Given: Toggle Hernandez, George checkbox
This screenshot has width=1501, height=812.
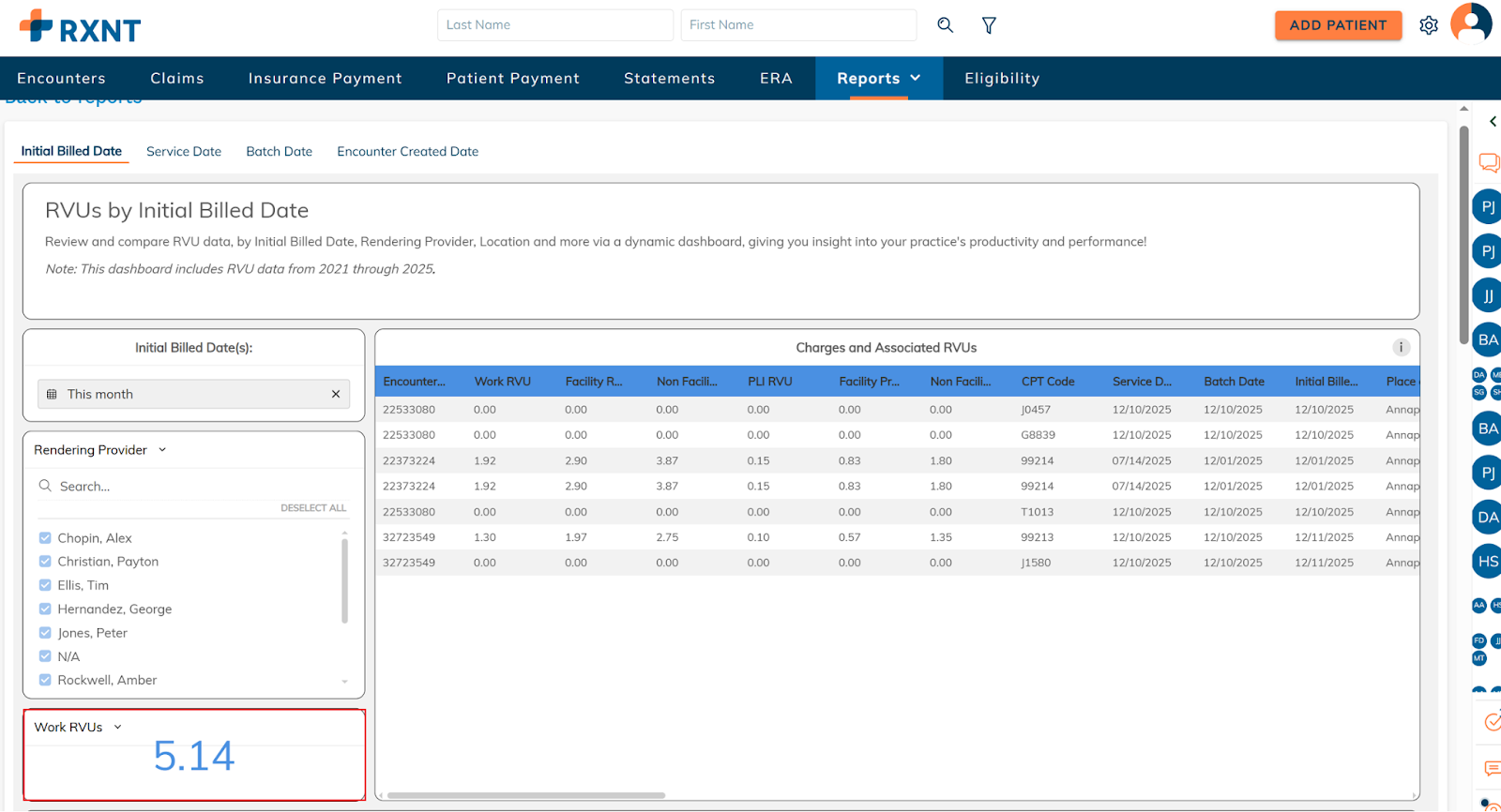Looking at the screenshot, I should tap(45, 609).
